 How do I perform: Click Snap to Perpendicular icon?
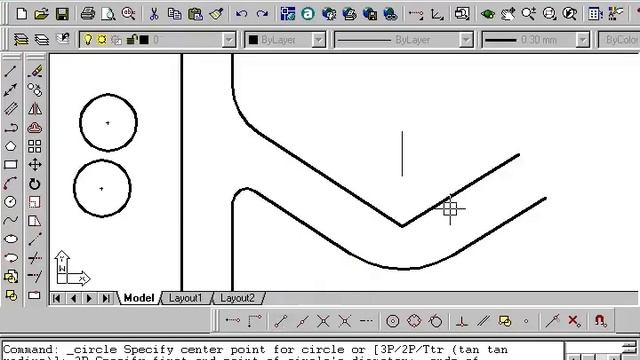(462, 321)
